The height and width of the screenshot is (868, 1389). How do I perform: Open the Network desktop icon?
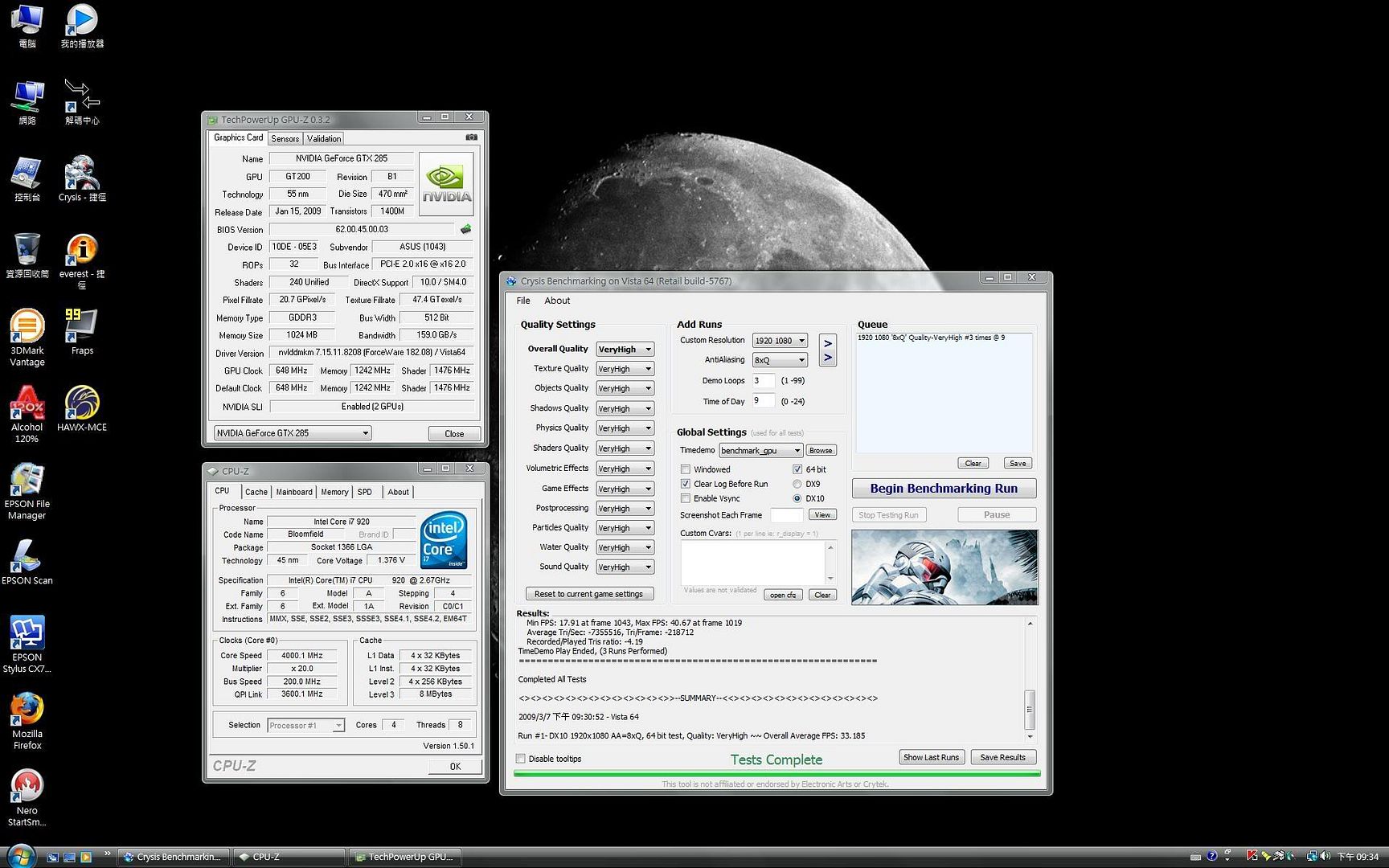tap(27, 102)
